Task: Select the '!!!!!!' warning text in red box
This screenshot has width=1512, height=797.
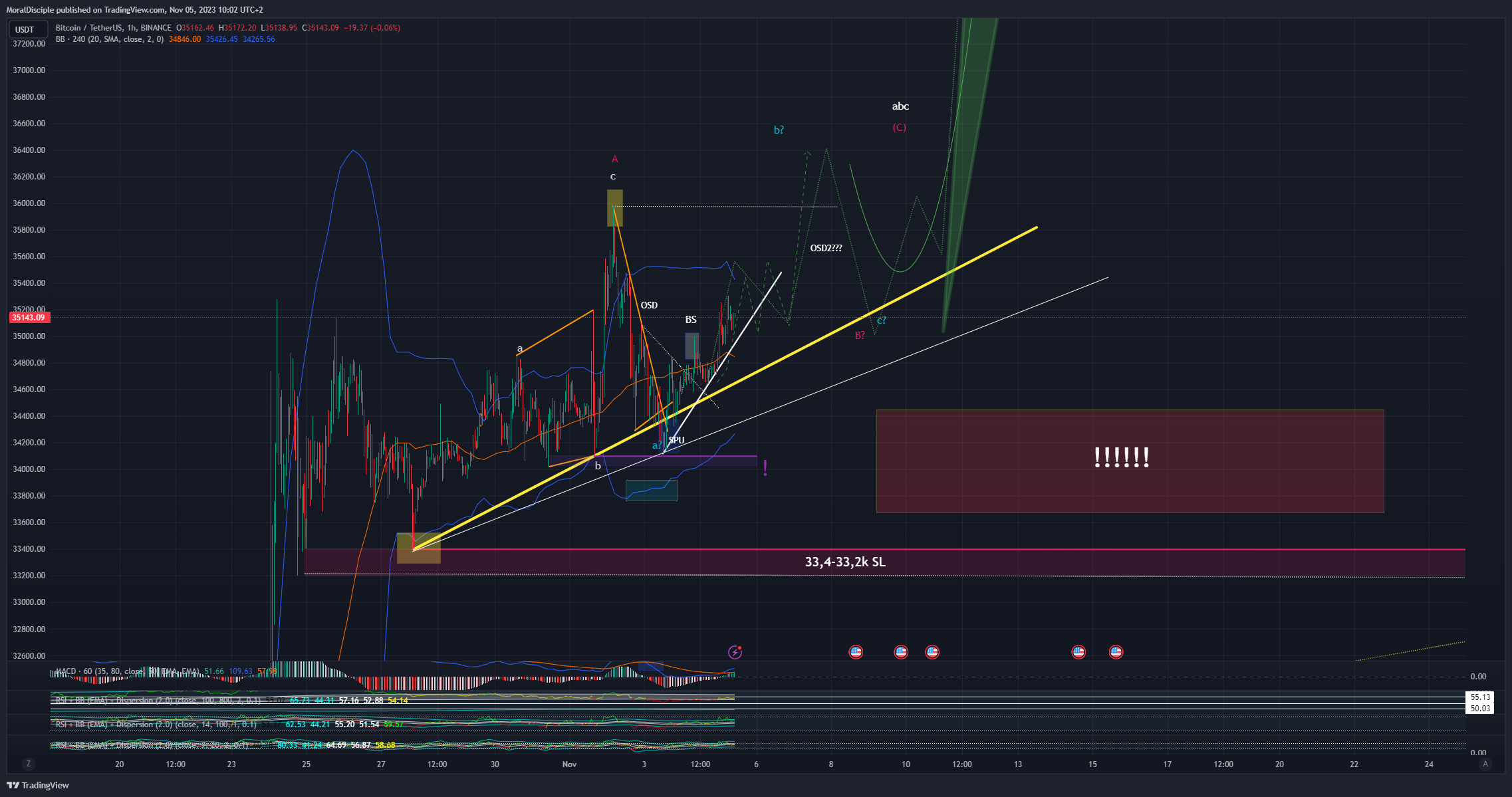Action: (x=1122, y=457)
